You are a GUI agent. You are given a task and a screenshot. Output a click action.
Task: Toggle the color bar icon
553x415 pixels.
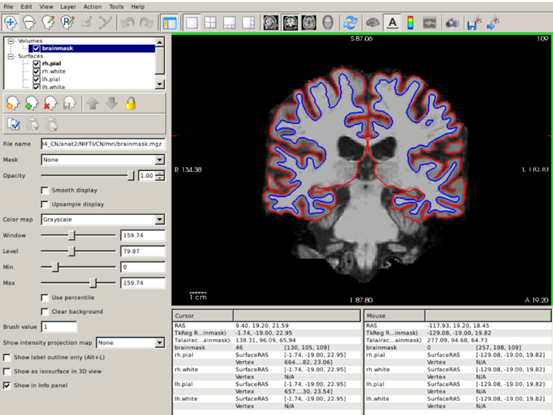[x=410, y=23]
